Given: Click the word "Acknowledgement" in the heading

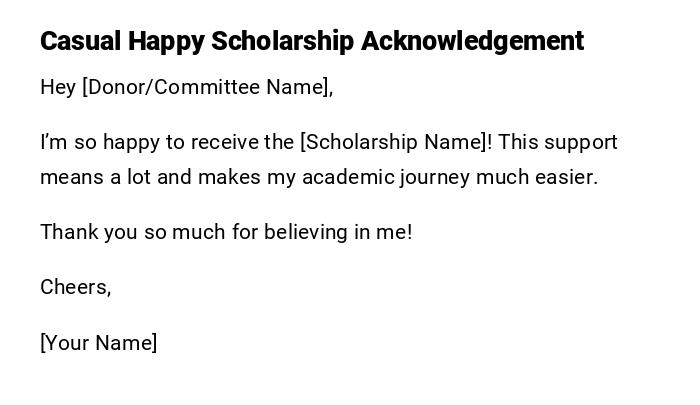Looking at the screenshot, I should (x=472, y=41).
